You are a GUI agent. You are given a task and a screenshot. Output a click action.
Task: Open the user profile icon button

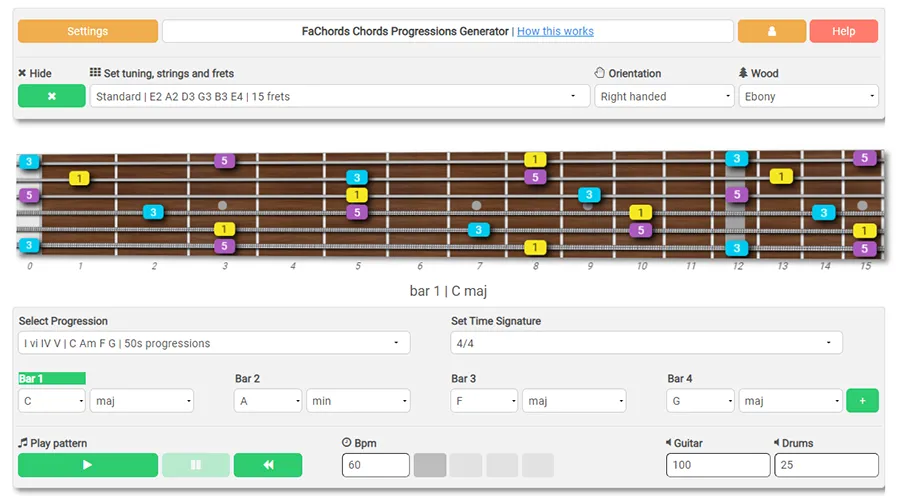click(771, 31)
